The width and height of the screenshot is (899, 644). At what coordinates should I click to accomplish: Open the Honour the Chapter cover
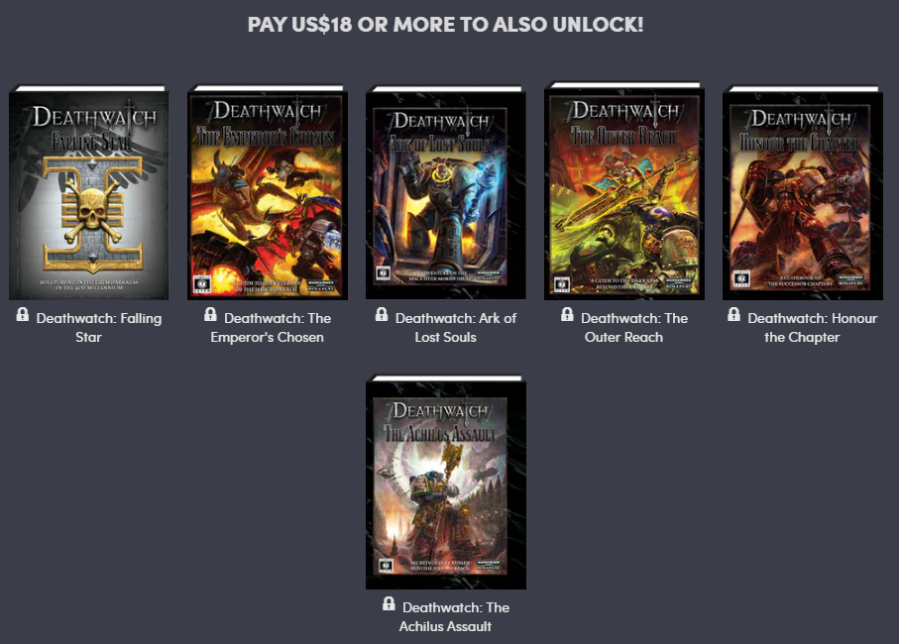pyautogui.click(x=802, y=192)
